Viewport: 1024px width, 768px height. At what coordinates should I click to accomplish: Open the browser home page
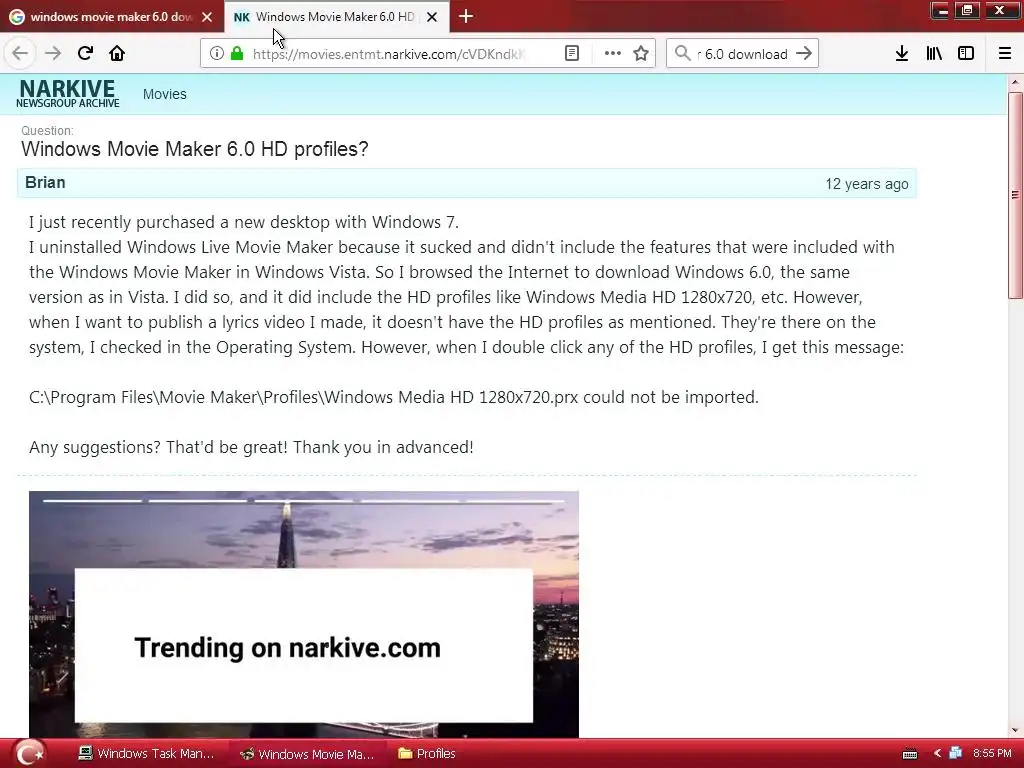coord(117,53)
